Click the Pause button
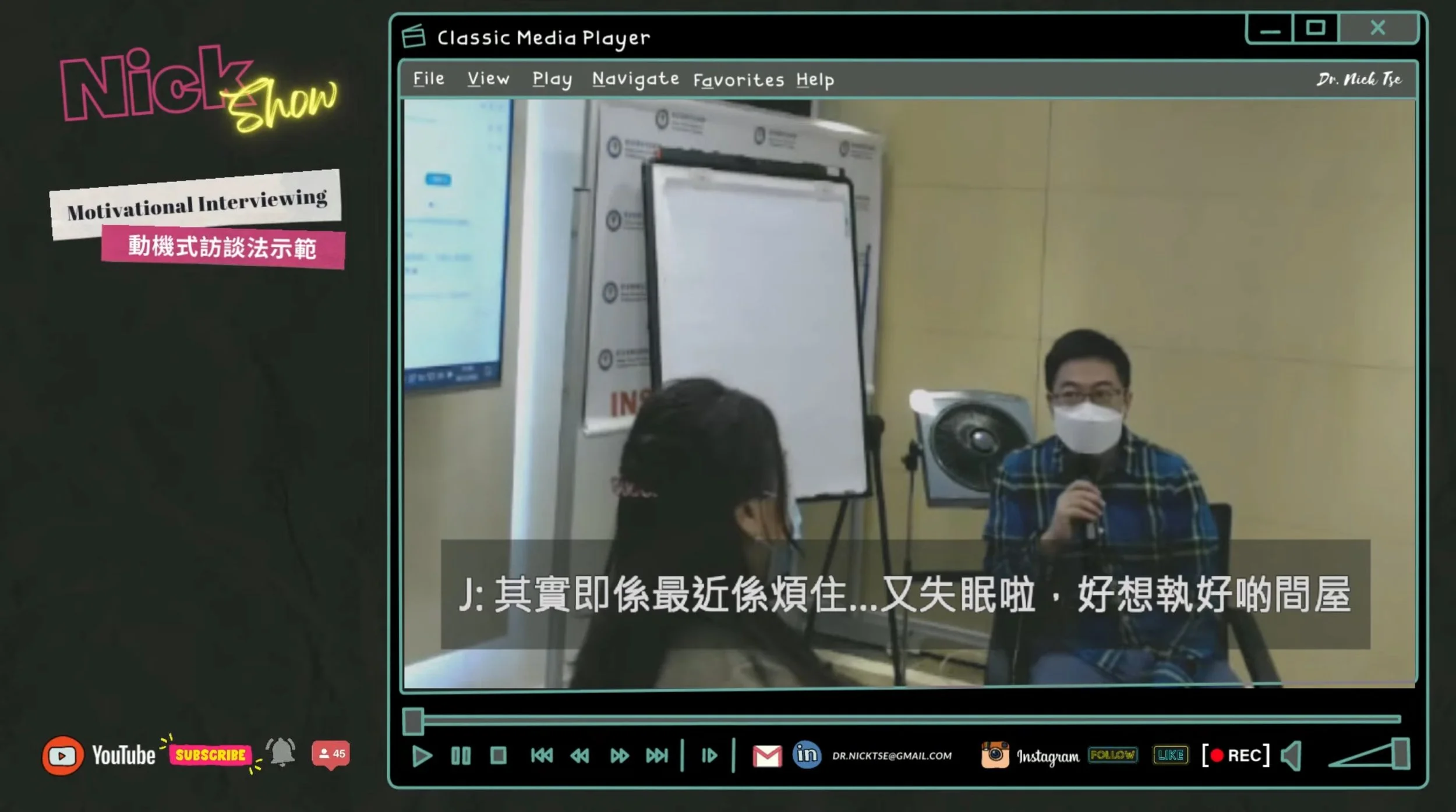Viewport: 1456px width, 812px height. coord(461,756)
